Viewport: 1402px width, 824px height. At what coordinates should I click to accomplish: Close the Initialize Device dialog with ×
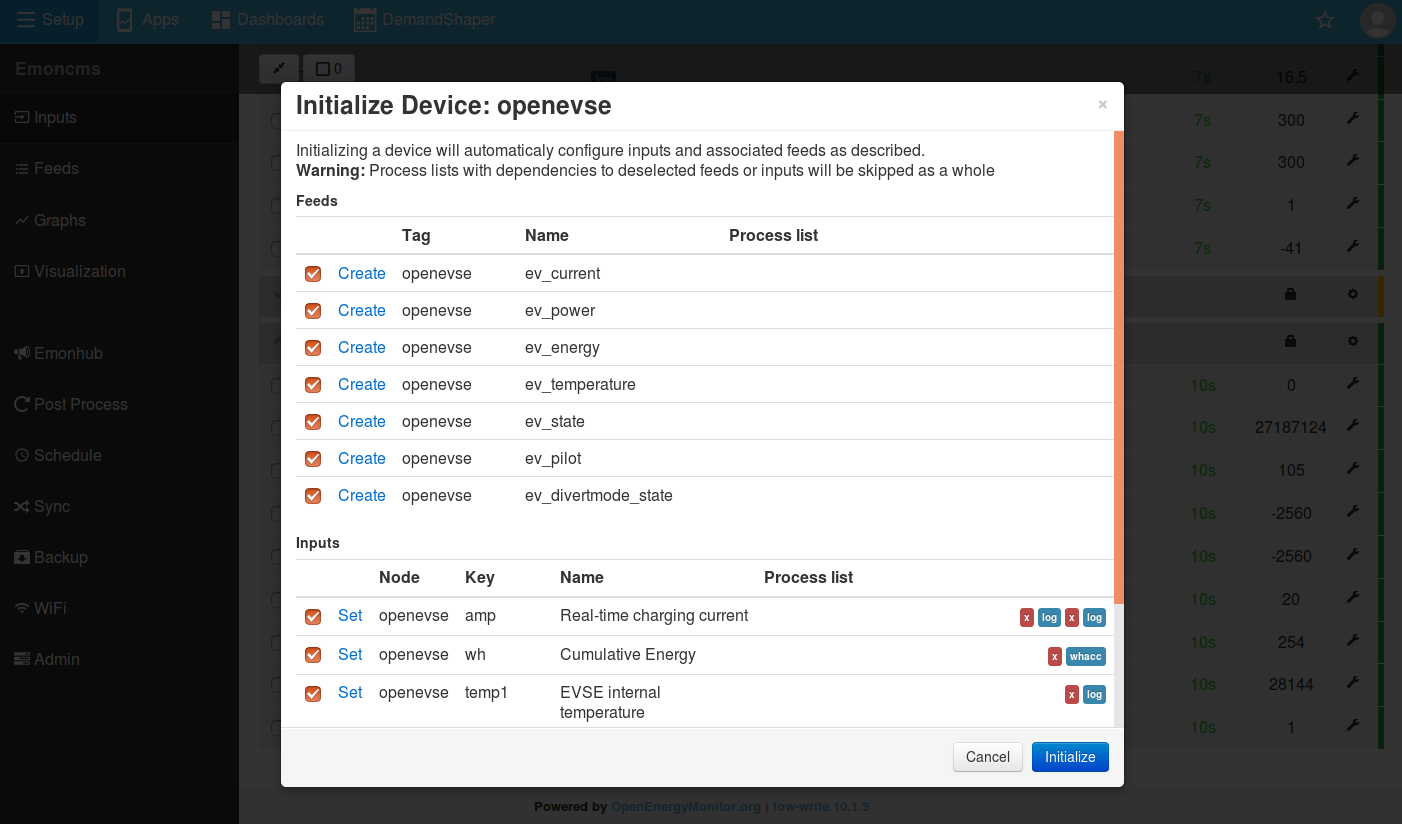pyautogui.click(x=1102, y=104)
